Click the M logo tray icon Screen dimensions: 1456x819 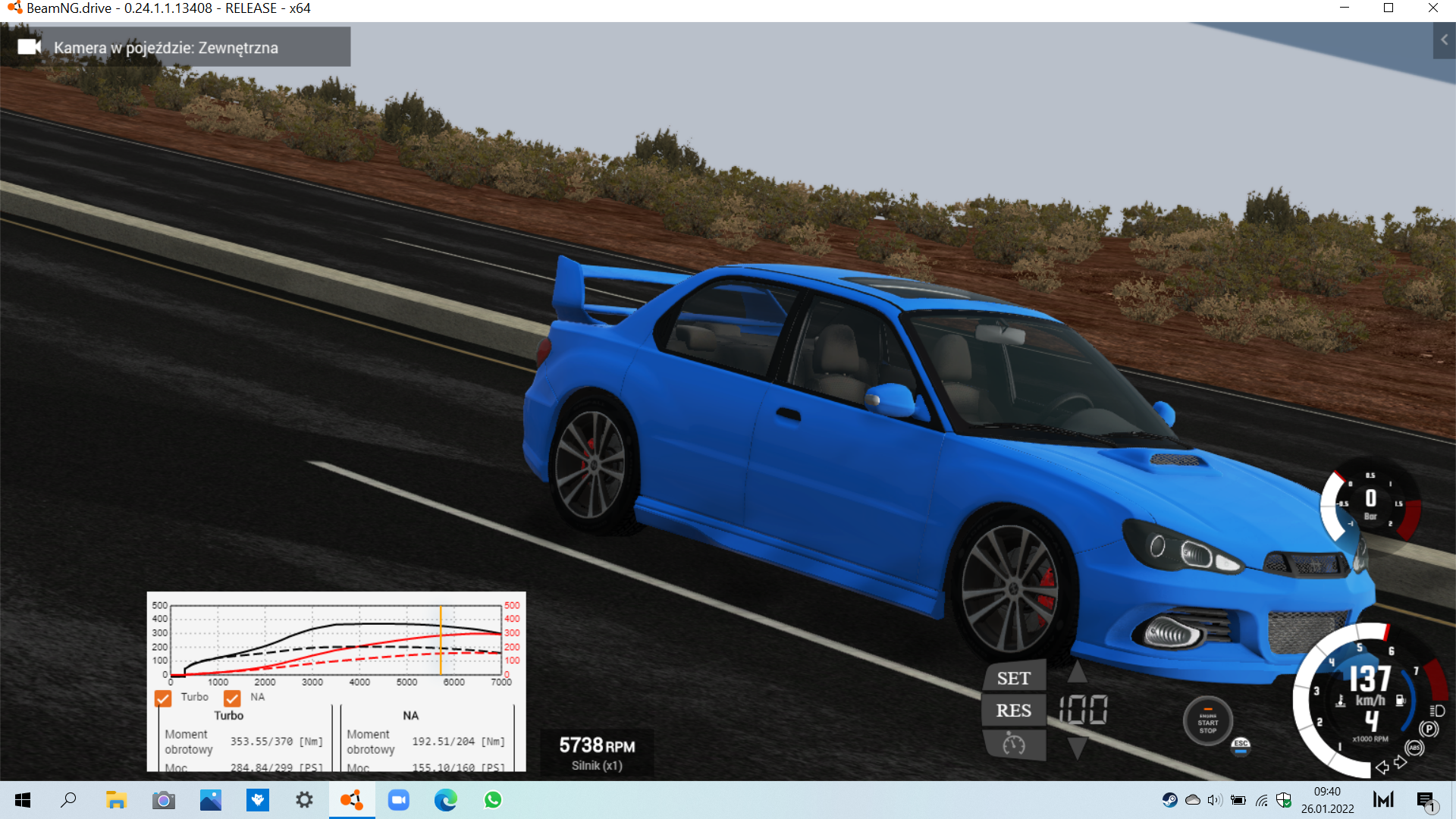point(1383,800)
